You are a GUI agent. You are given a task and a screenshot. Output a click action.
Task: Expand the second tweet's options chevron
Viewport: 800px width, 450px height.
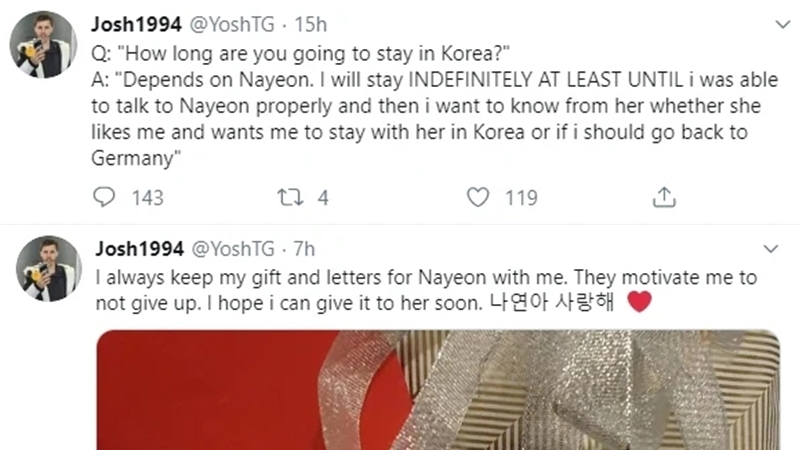[x=770, y=248]
